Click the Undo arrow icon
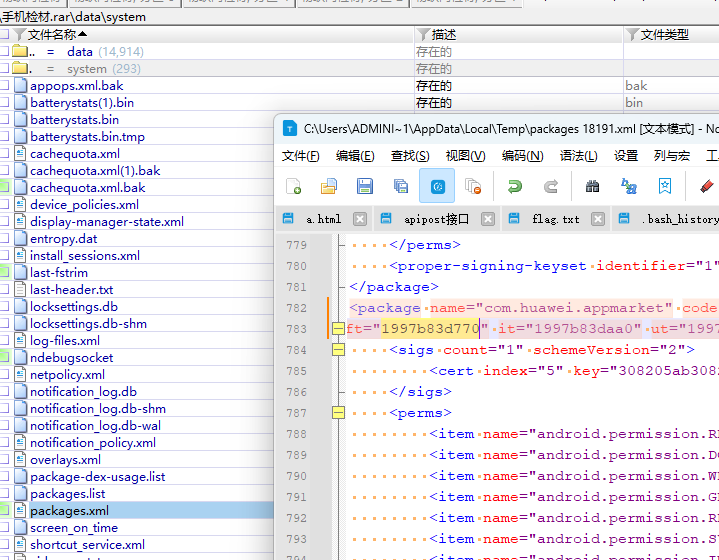The image size is (719, 560). 514,186
